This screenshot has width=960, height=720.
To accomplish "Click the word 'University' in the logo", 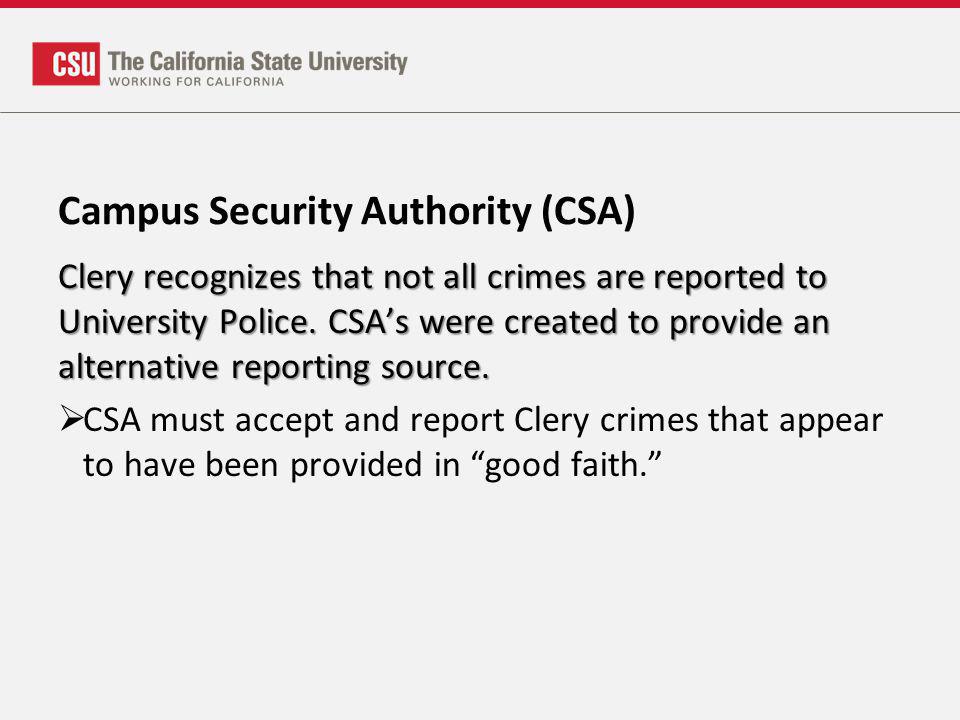I will (x=358, y=62).
